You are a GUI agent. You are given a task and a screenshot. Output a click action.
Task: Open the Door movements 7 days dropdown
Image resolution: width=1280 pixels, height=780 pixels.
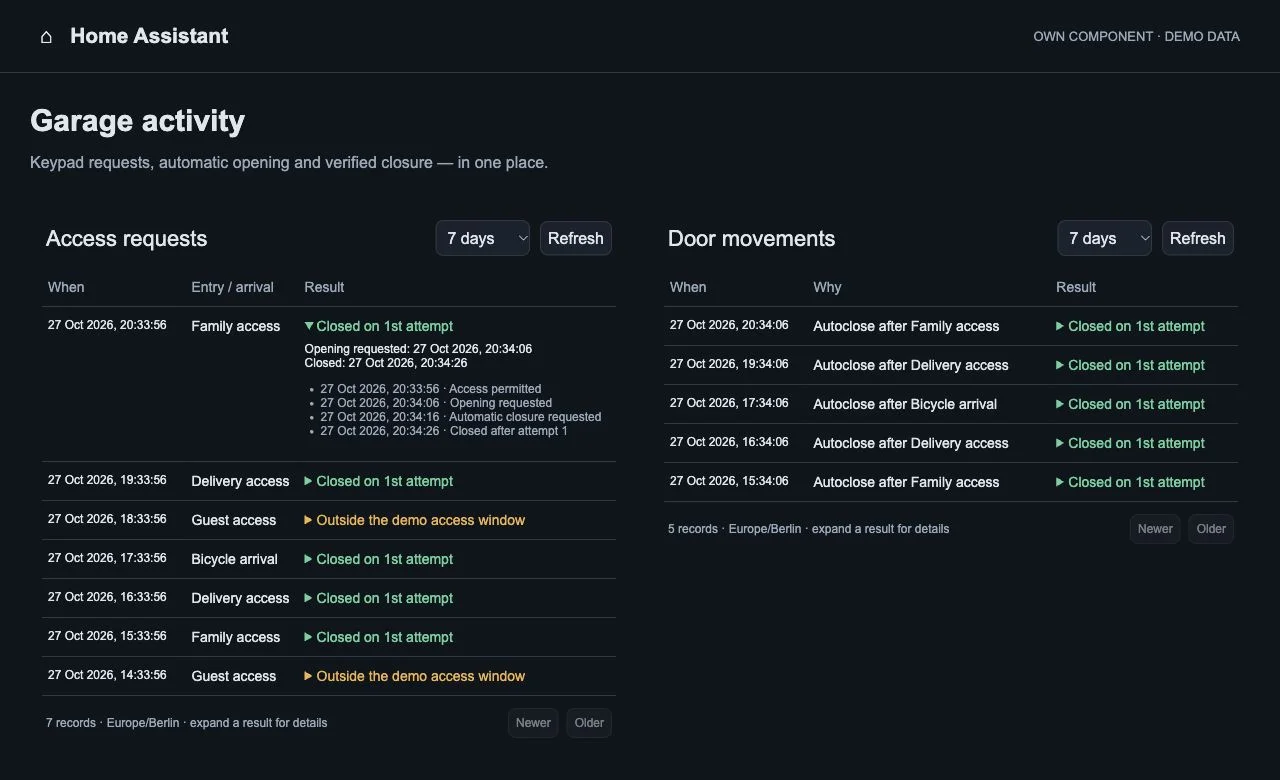[1105, 238]
